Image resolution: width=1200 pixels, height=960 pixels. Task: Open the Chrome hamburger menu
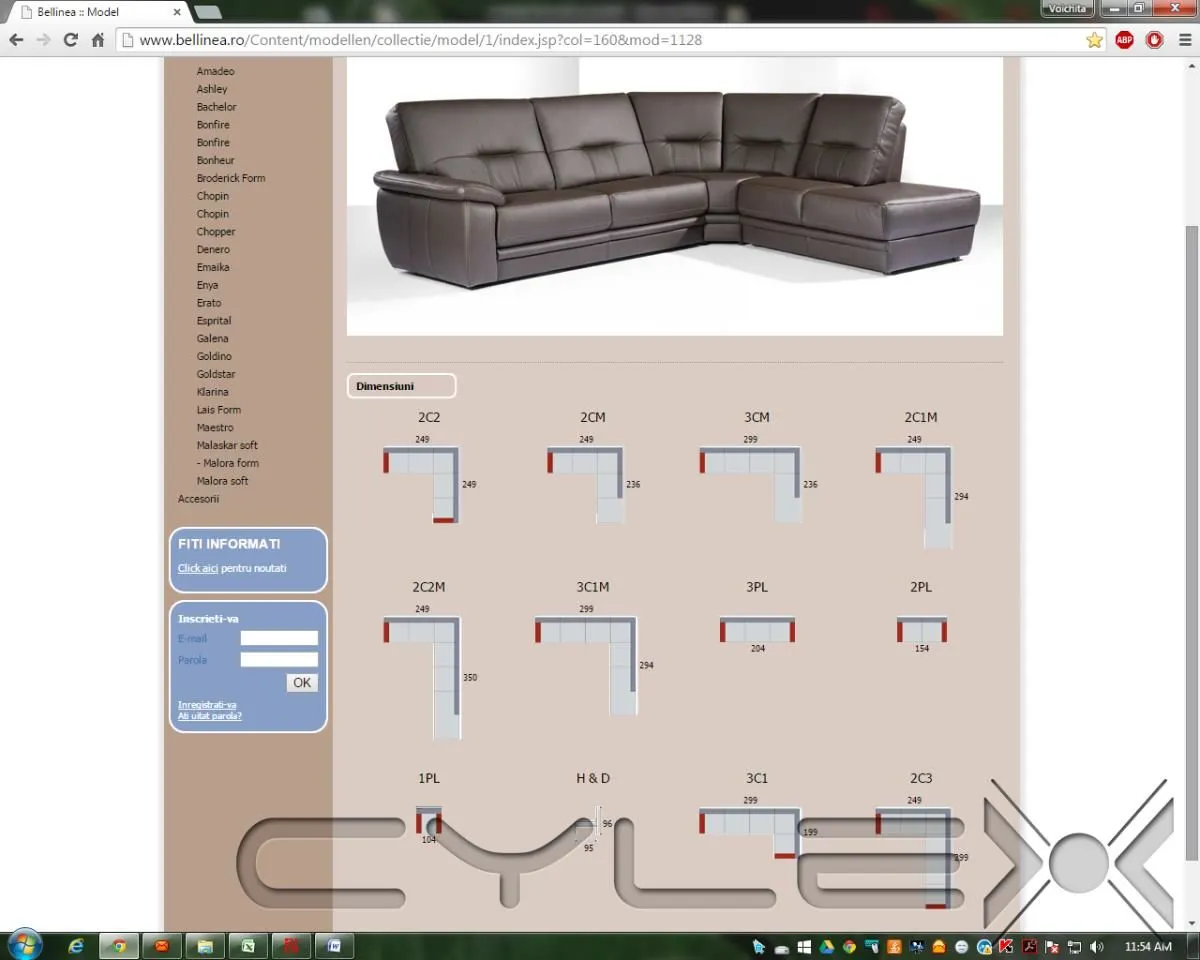(1183, 40)
